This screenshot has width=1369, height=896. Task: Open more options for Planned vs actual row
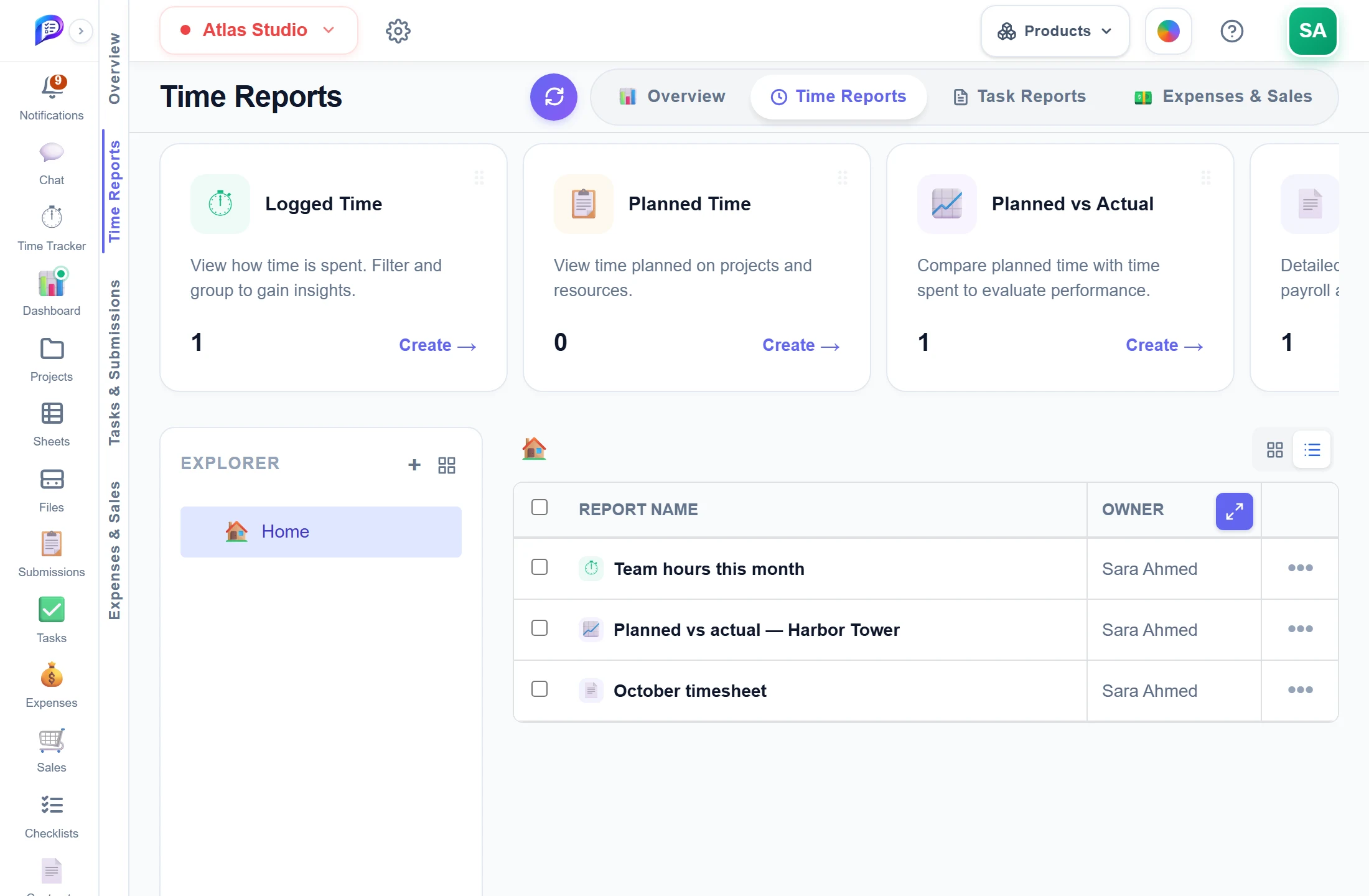(1301, 629)
